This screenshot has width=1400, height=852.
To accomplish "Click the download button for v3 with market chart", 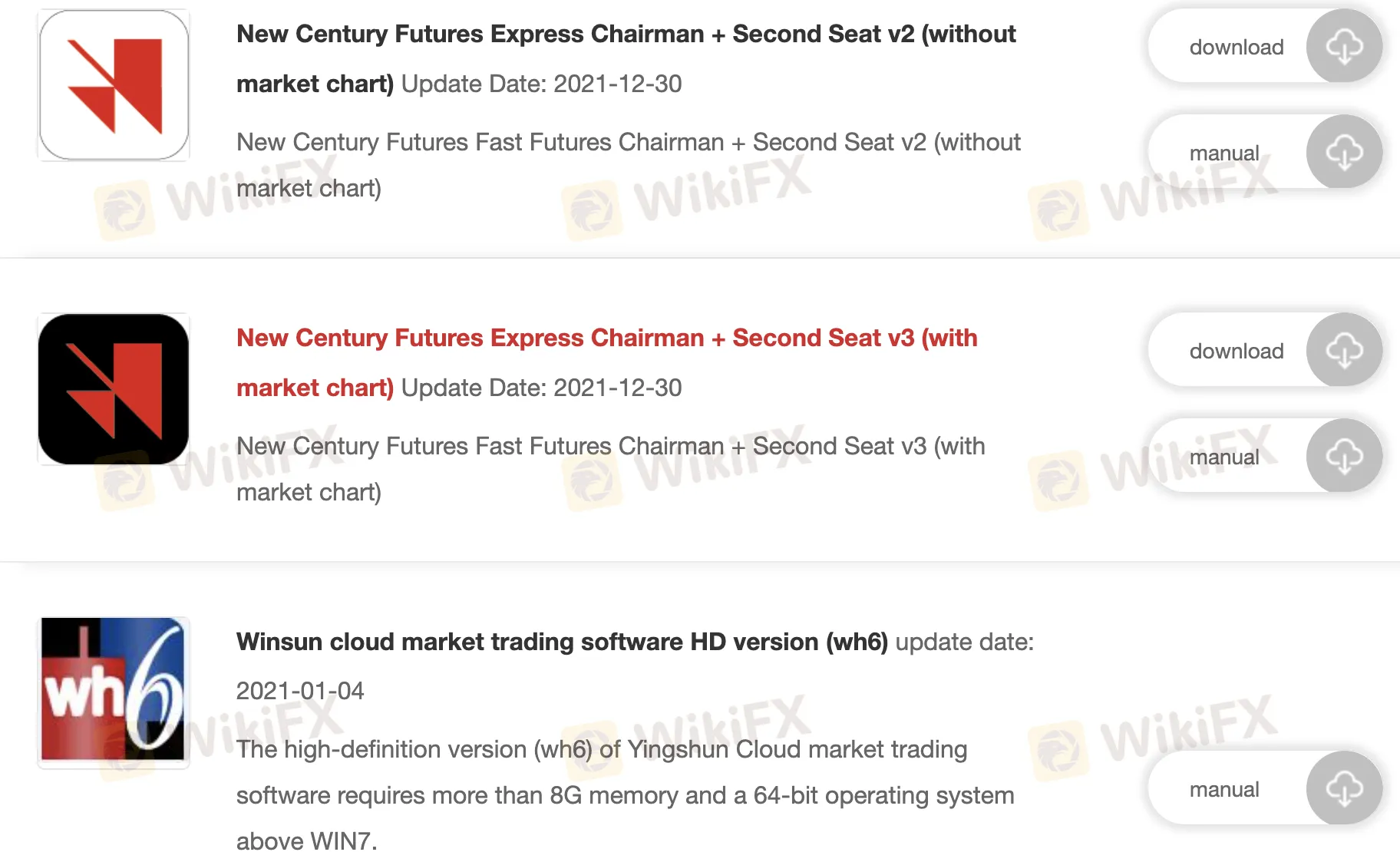I will click(x=1236, y=350).
